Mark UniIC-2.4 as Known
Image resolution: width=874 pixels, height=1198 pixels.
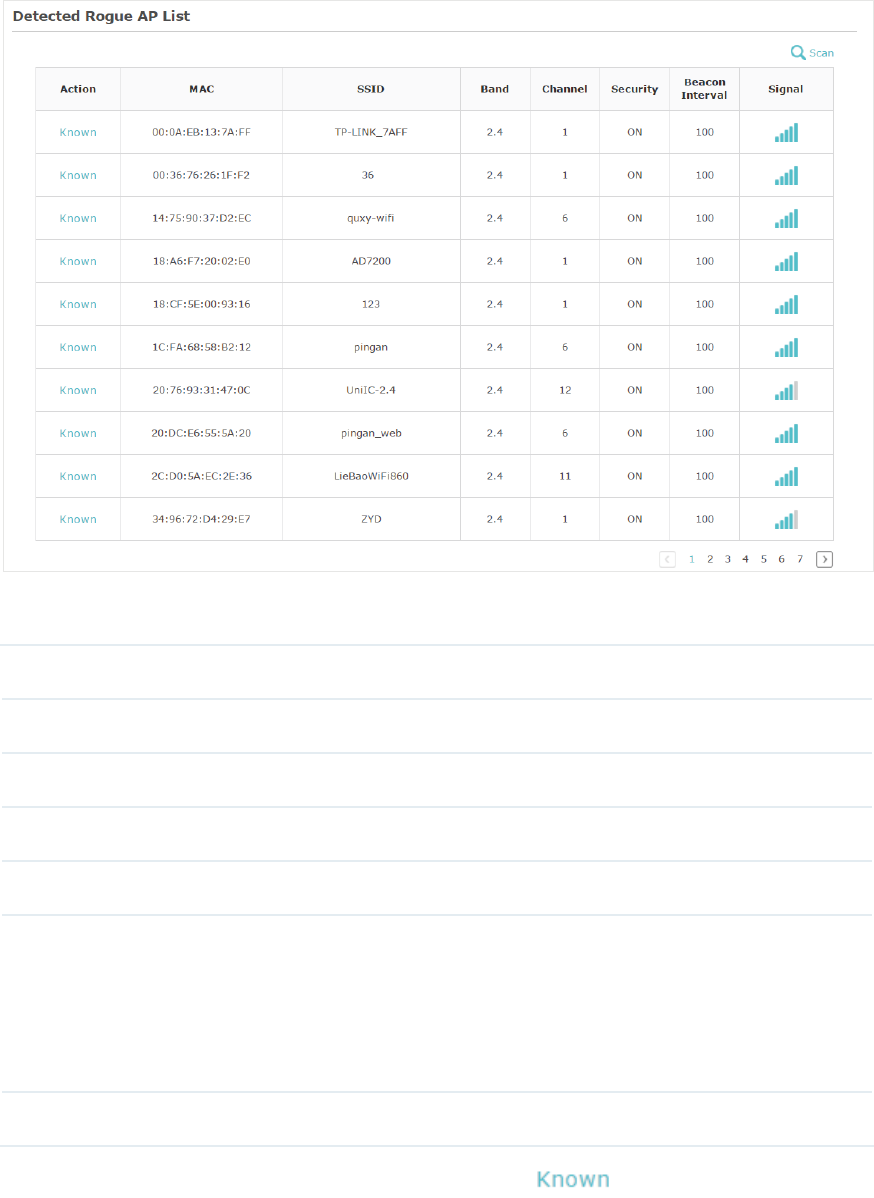click(78, 390)
